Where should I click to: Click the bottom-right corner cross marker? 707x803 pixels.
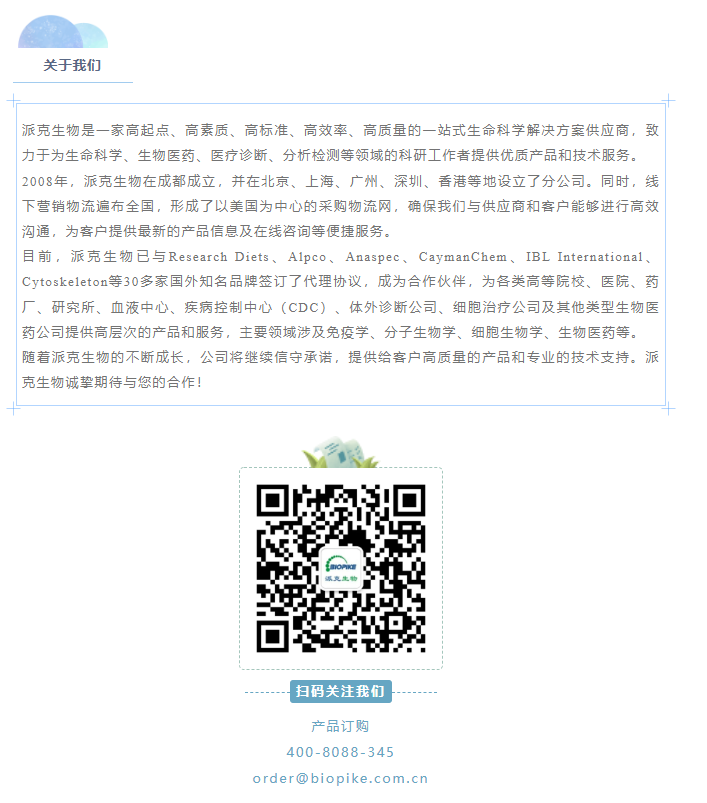click(668, 409)
